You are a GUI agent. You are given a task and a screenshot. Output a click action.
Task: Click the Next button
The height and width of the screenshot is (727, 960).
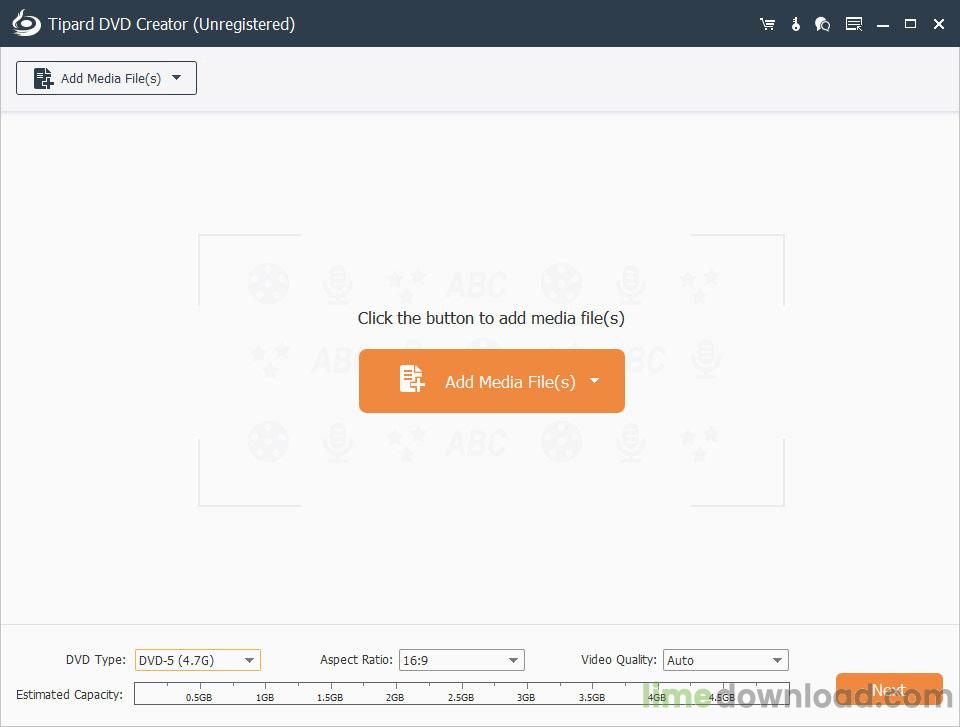click(889, 690)
